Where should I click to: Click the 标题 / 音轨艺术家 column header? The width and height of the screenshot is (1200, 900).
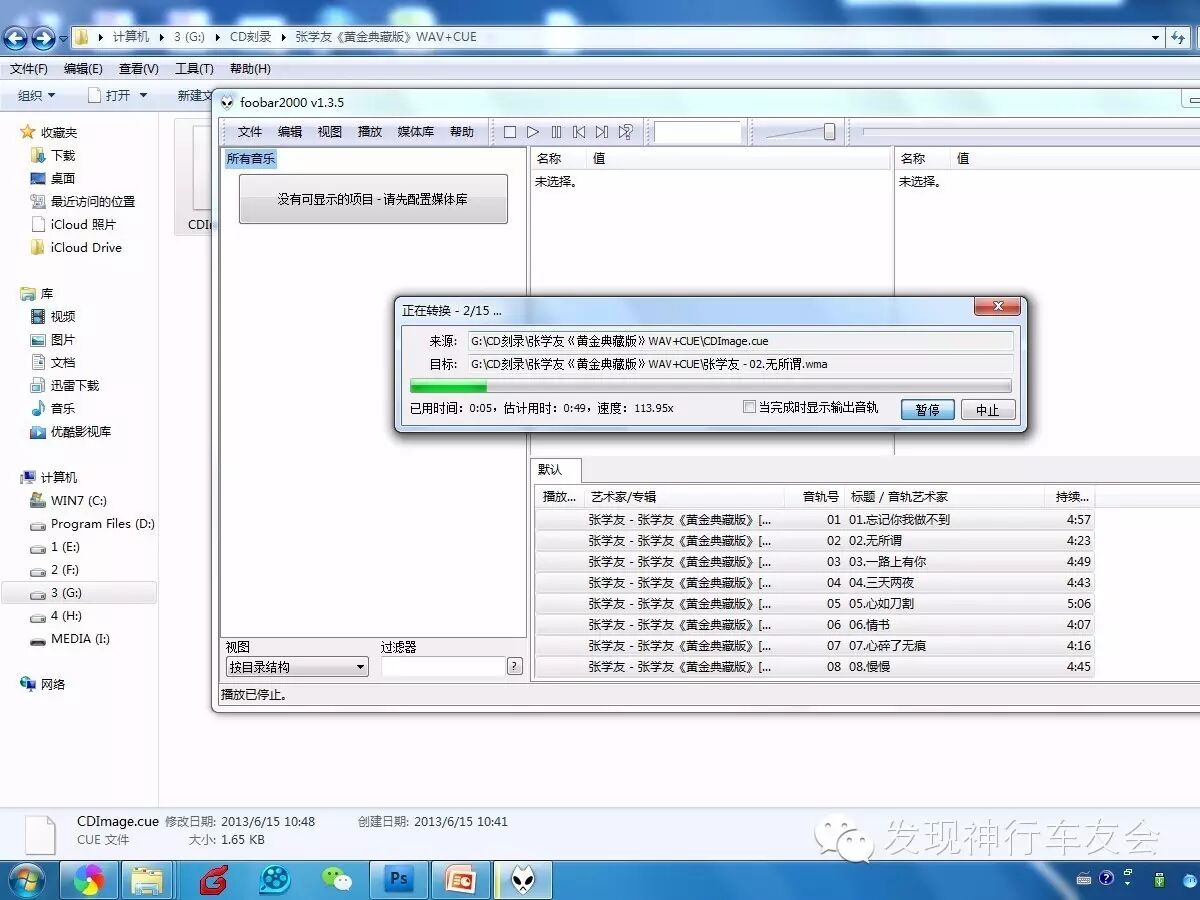945,497
